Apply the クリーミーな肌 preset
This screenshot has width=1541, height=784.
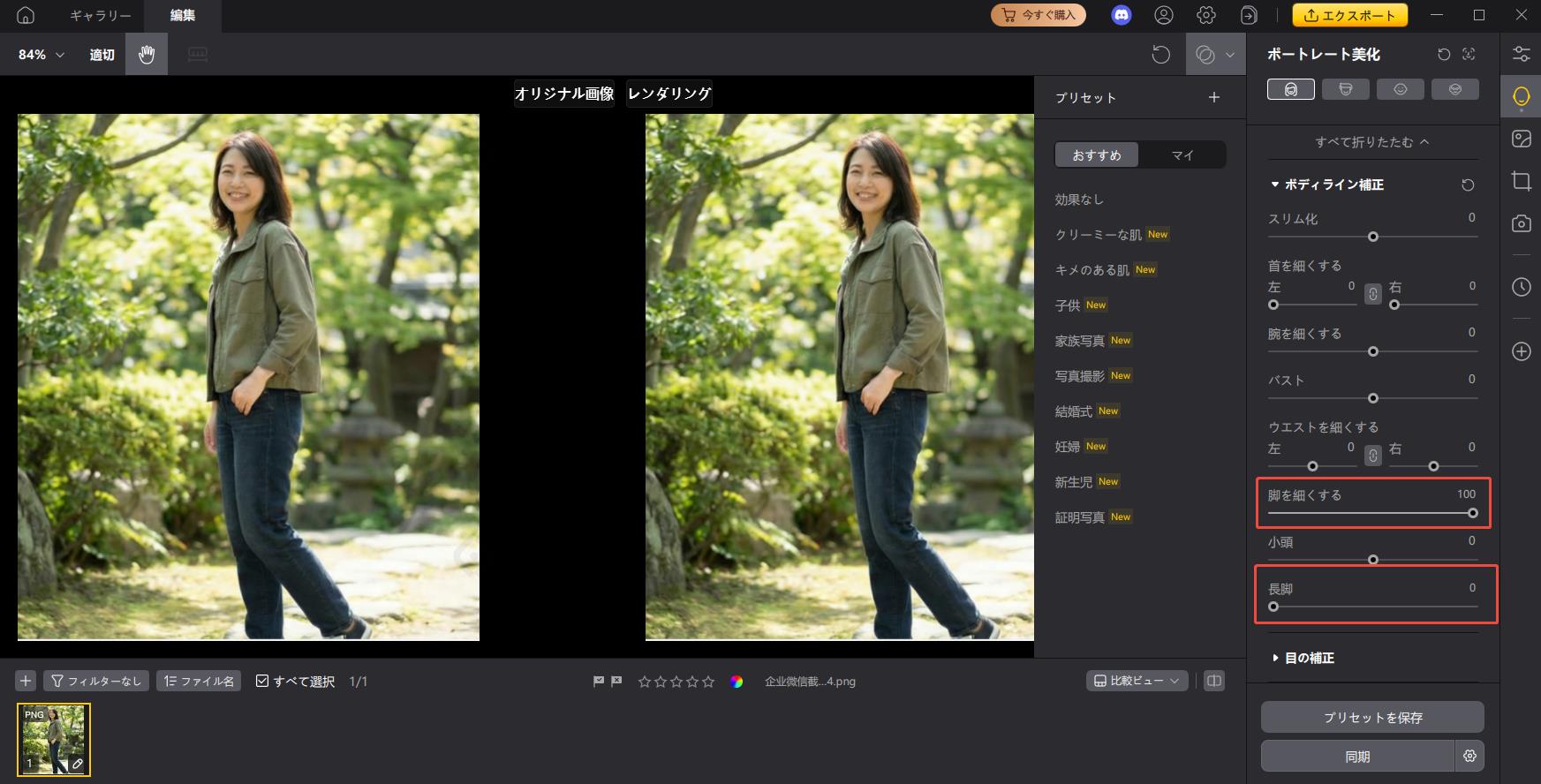[1099, 234]
